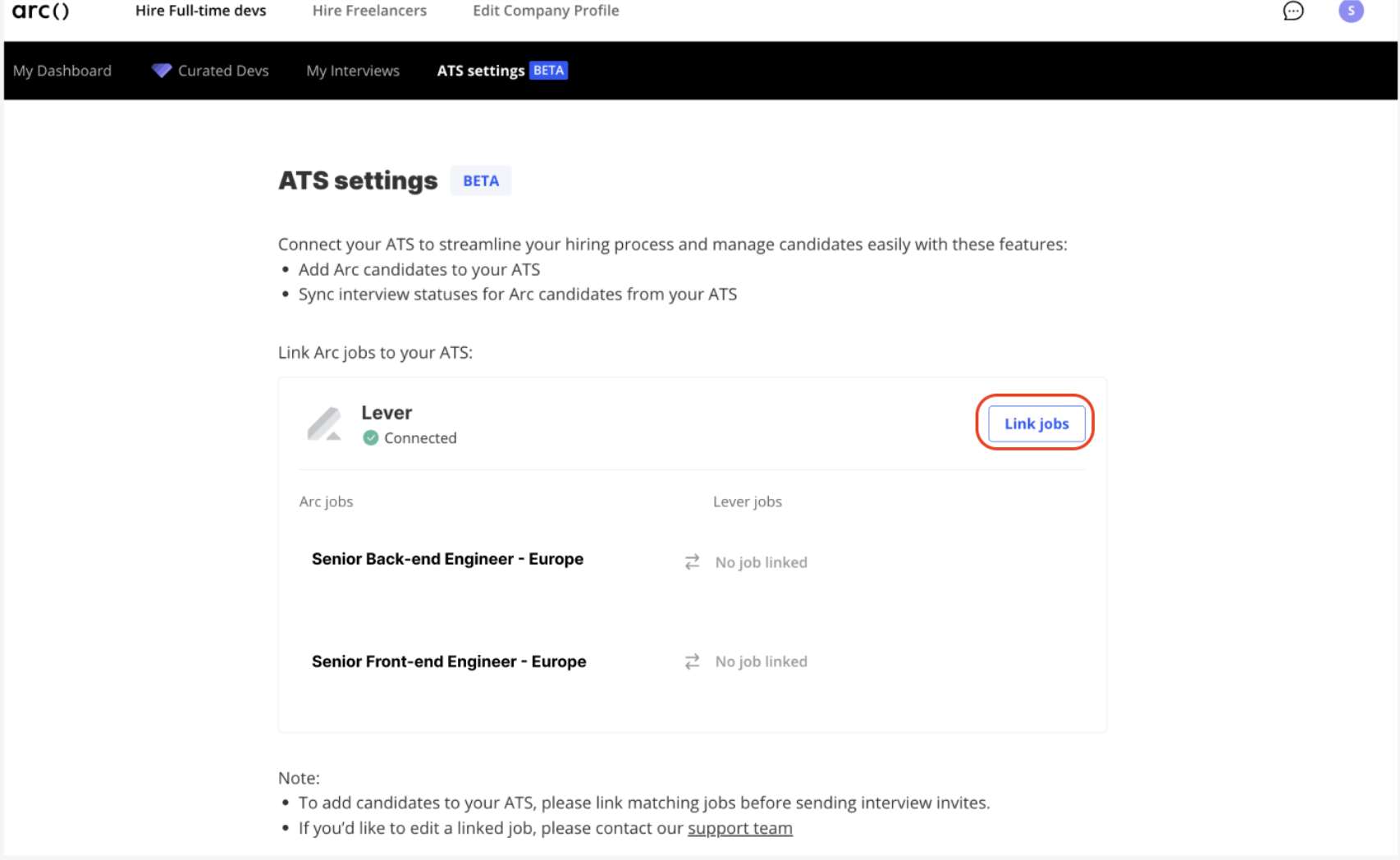Open the No job linked selector for Front-end role

[760, 661]
